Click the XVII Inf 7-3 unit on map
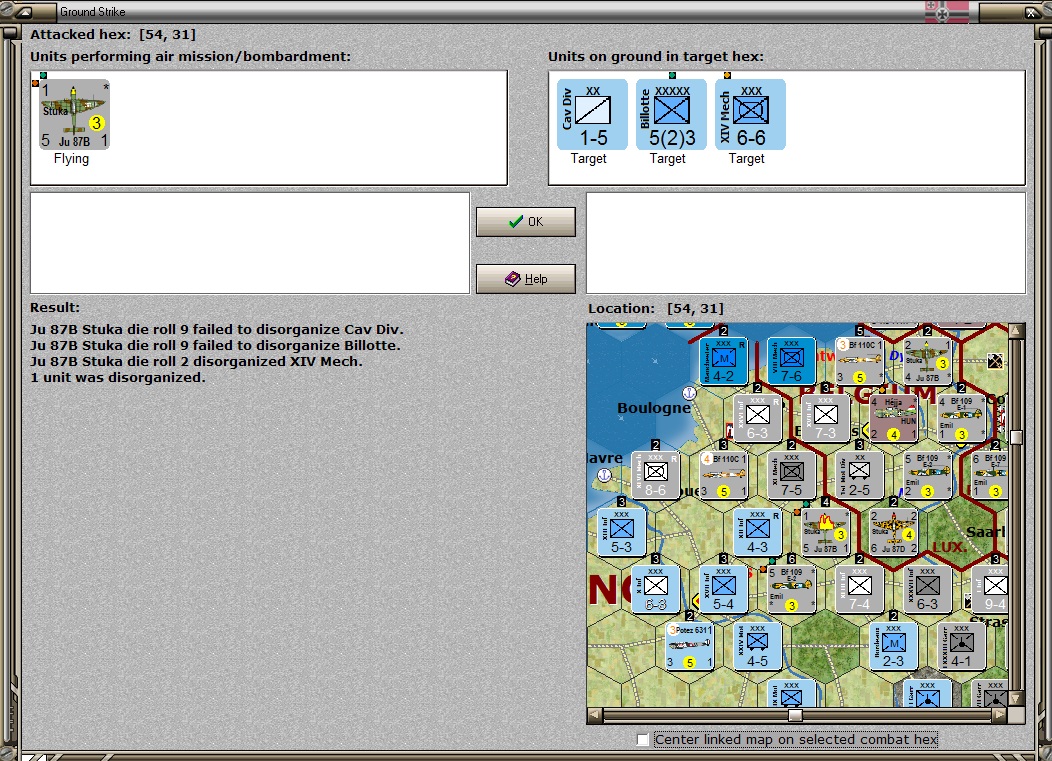 click(x=825, y=418)
